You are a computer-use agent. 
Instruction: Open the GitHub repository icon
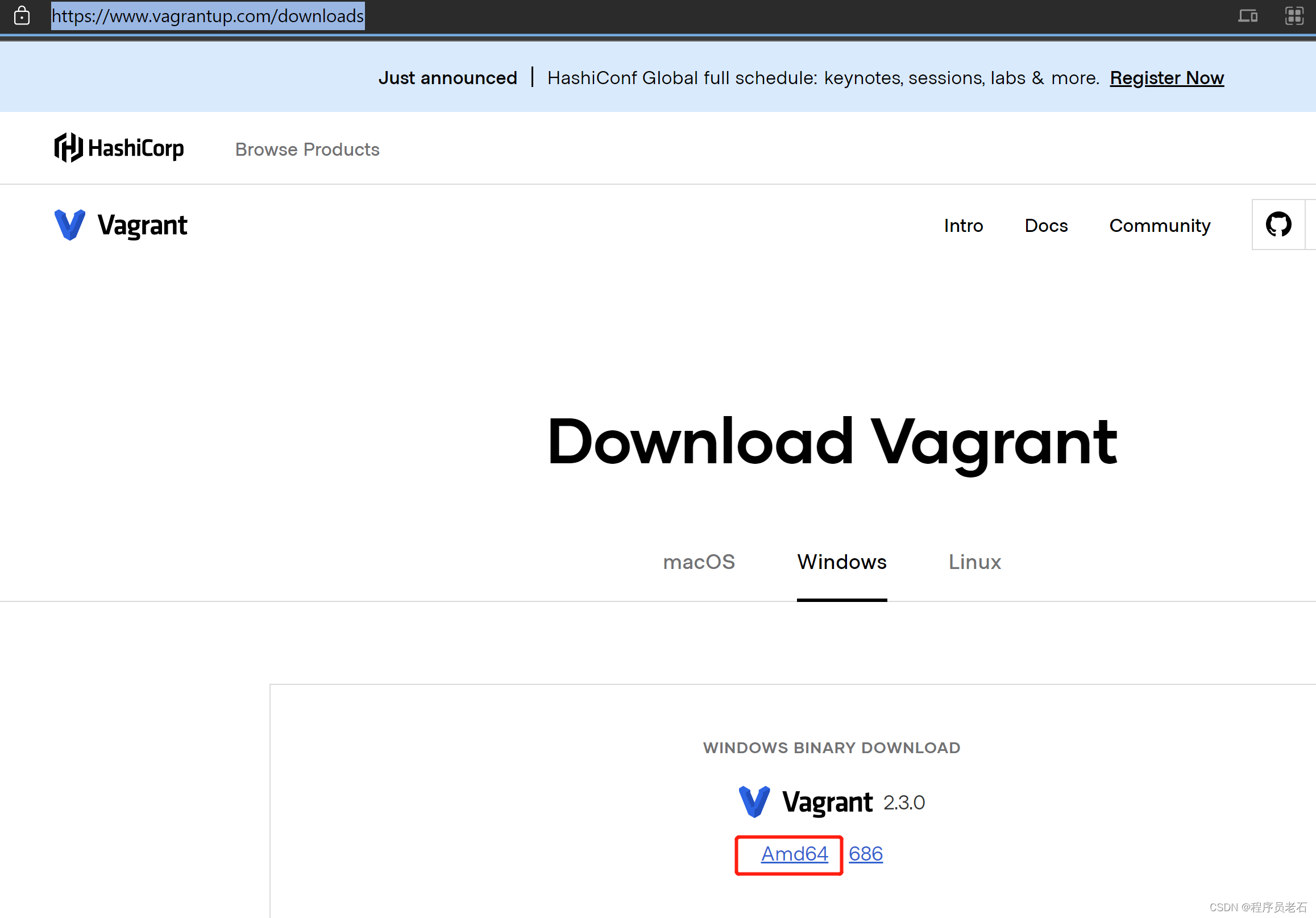click(1277, 225)
